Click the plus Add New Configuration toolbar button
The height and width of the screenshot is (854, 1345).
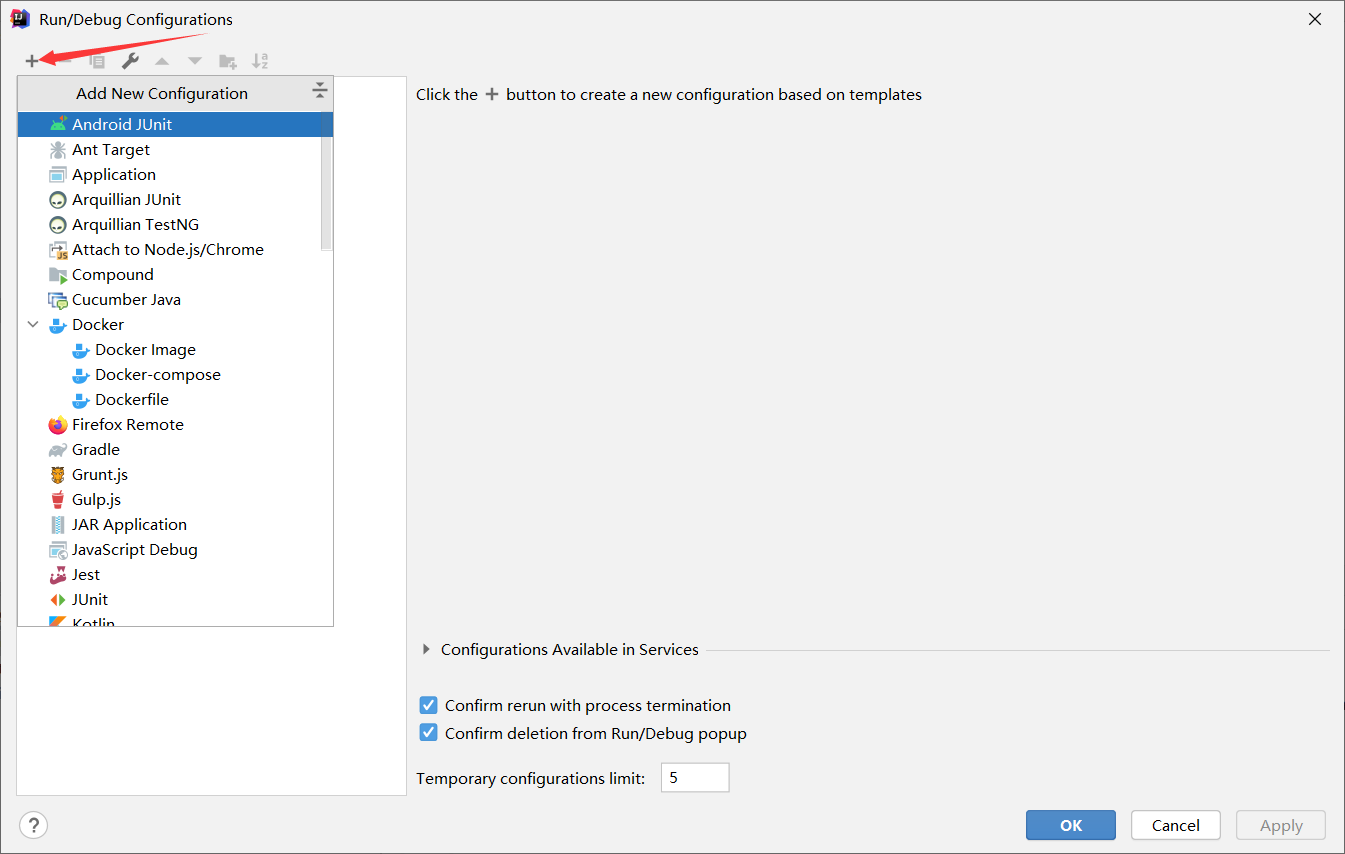click(32, 61)
